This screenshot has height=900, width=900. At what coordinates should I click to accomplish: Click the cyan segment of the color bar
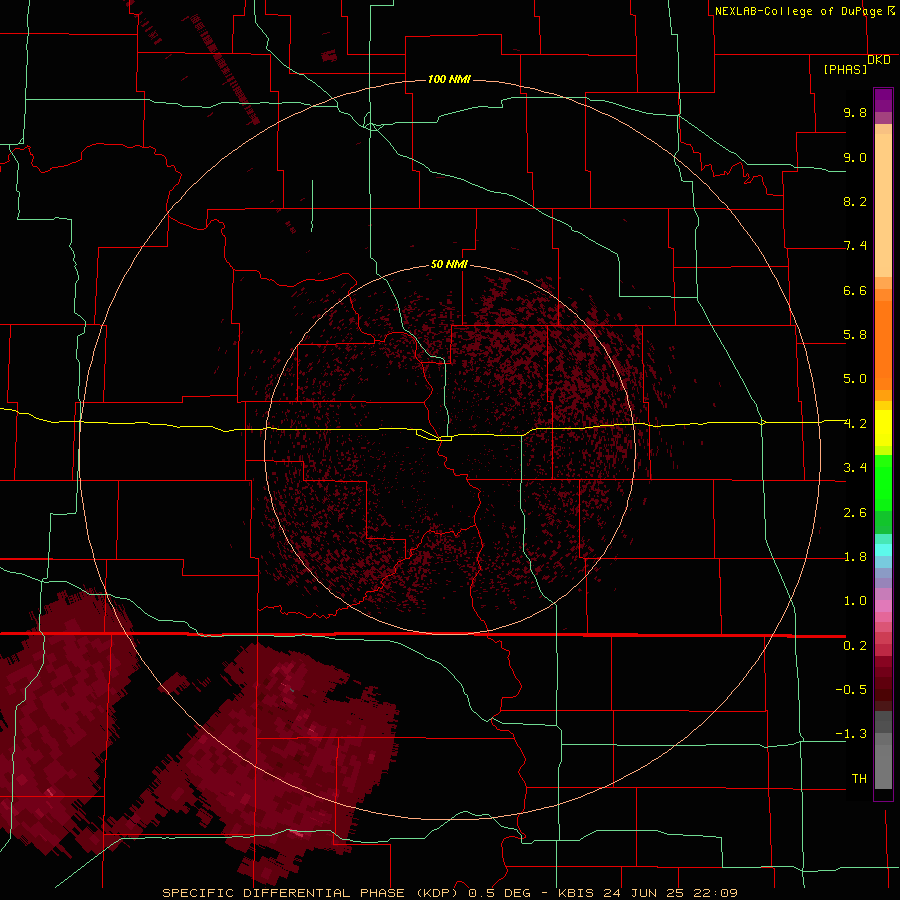[x=883, y=550]
